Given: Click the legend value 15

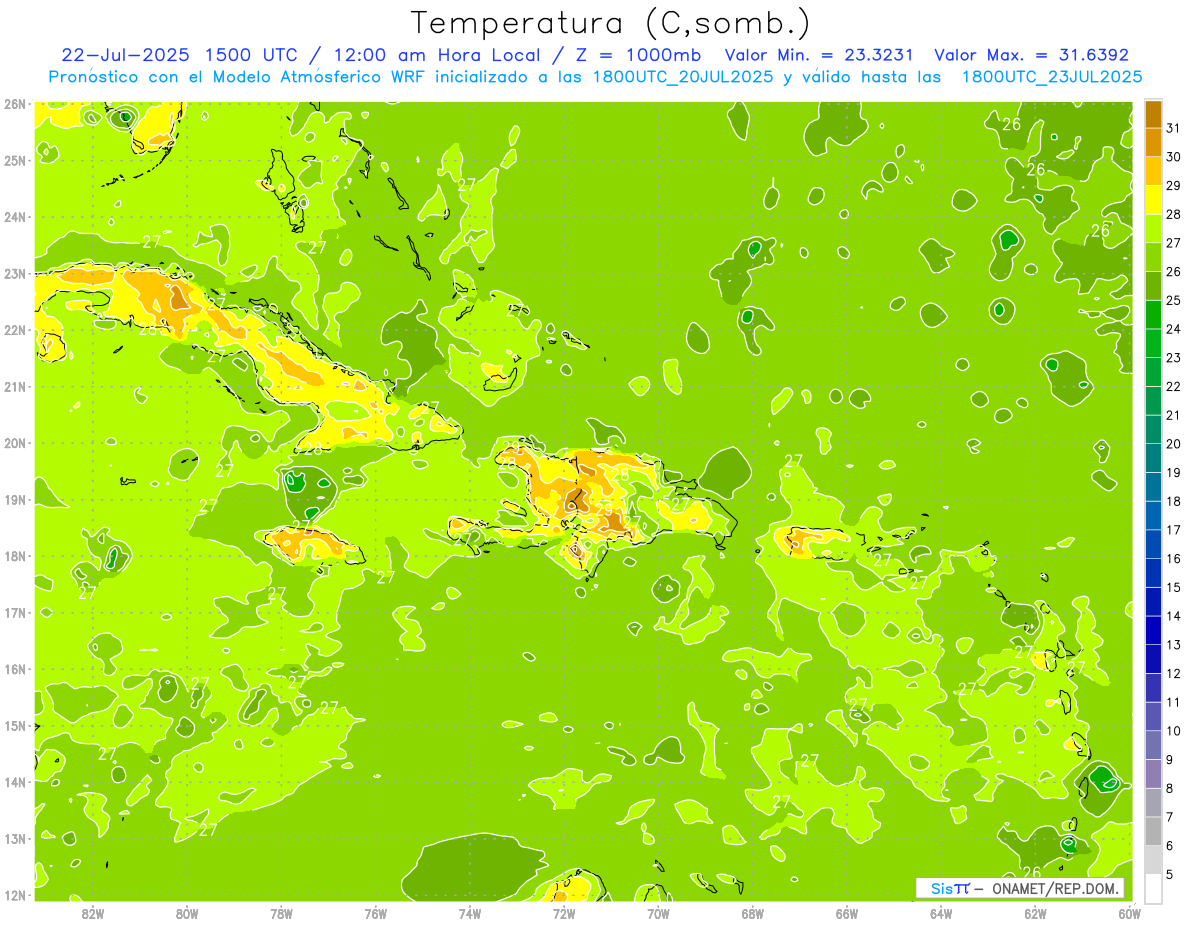Looking at the screenshot, I should [x=1175, y=587].
